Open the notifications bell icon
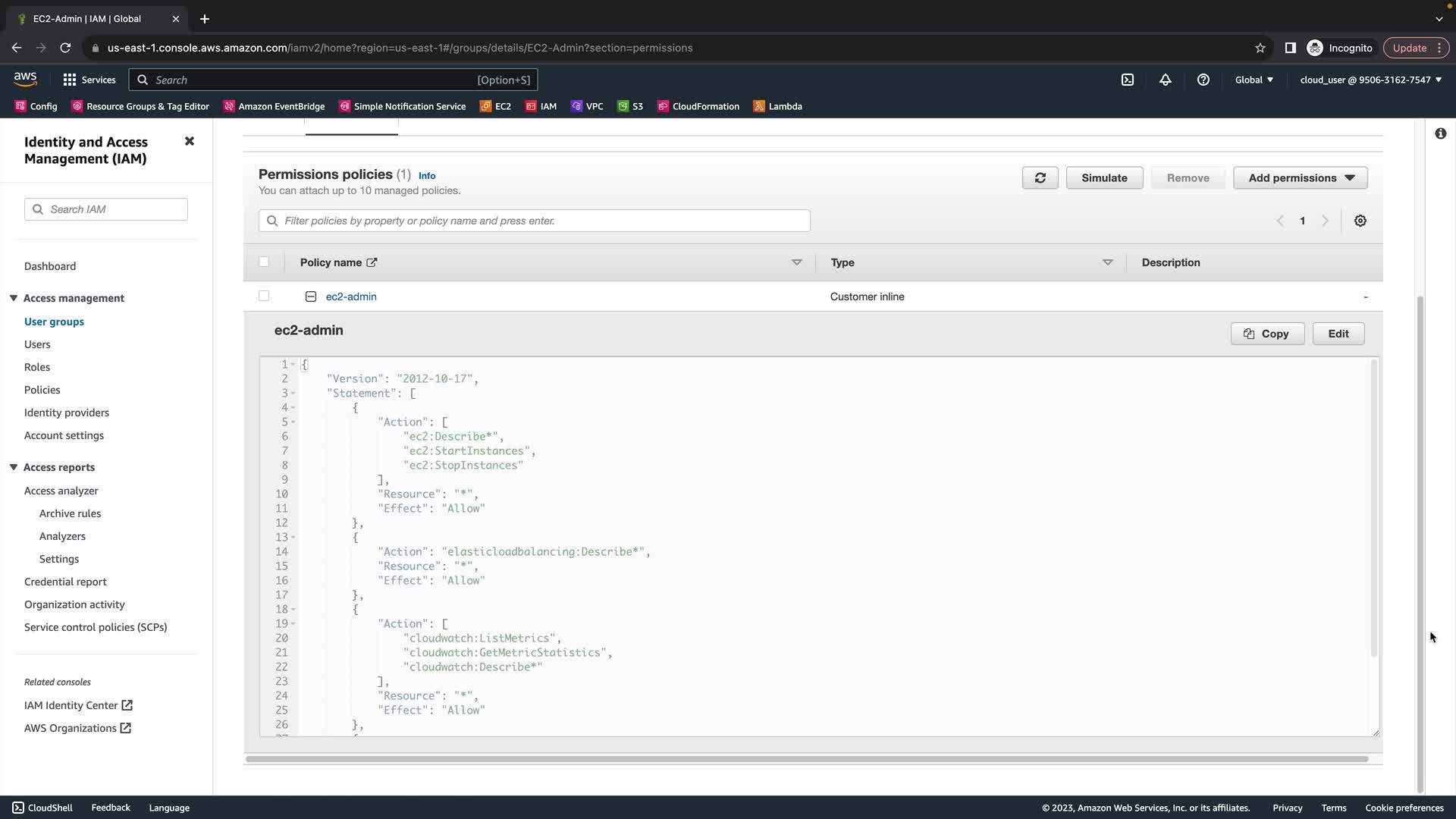 coord(1166,80)
